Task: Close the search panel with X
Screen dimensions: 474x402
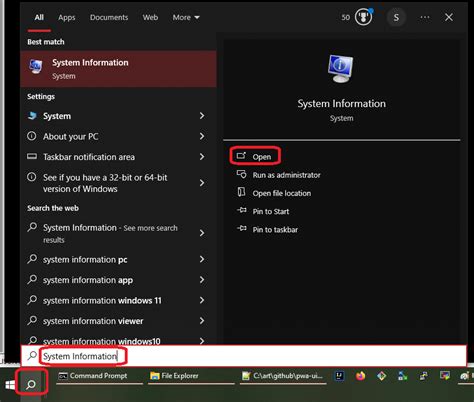Action: pos(449,17)
